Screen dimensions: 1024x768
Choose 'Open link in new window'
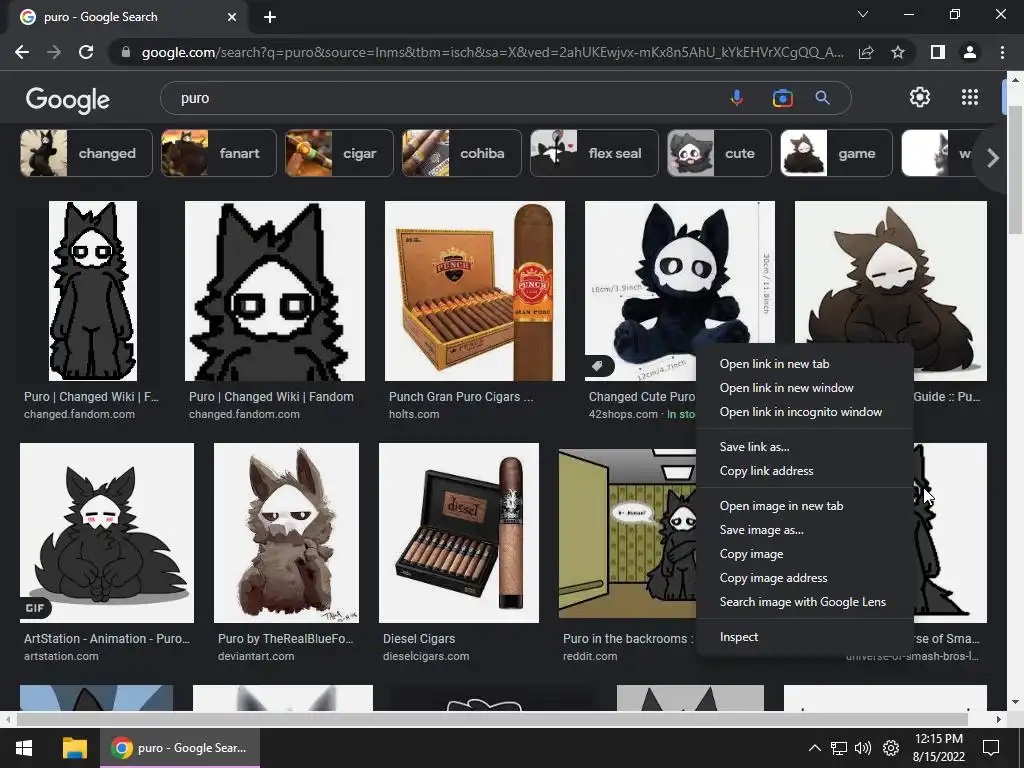(805, 388)
